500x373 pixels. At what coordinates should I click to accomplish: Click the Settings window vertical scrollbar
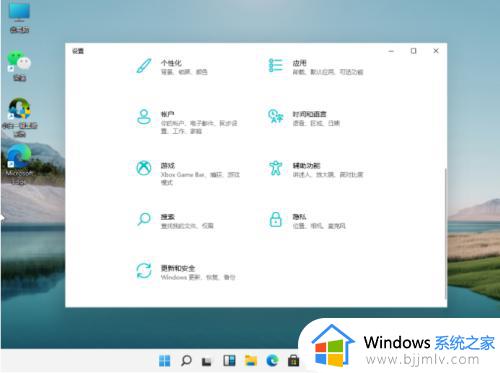point(445,233)
